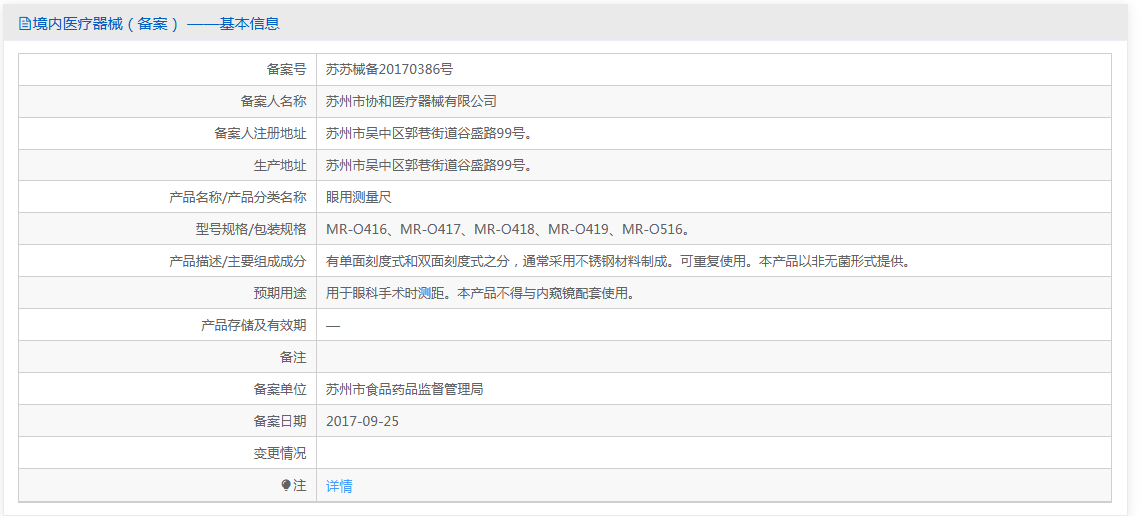Click the document icon beside 境内医疗器械 title
The width and height of the screenshot is (1144, 516).
[x=24, y=24]
